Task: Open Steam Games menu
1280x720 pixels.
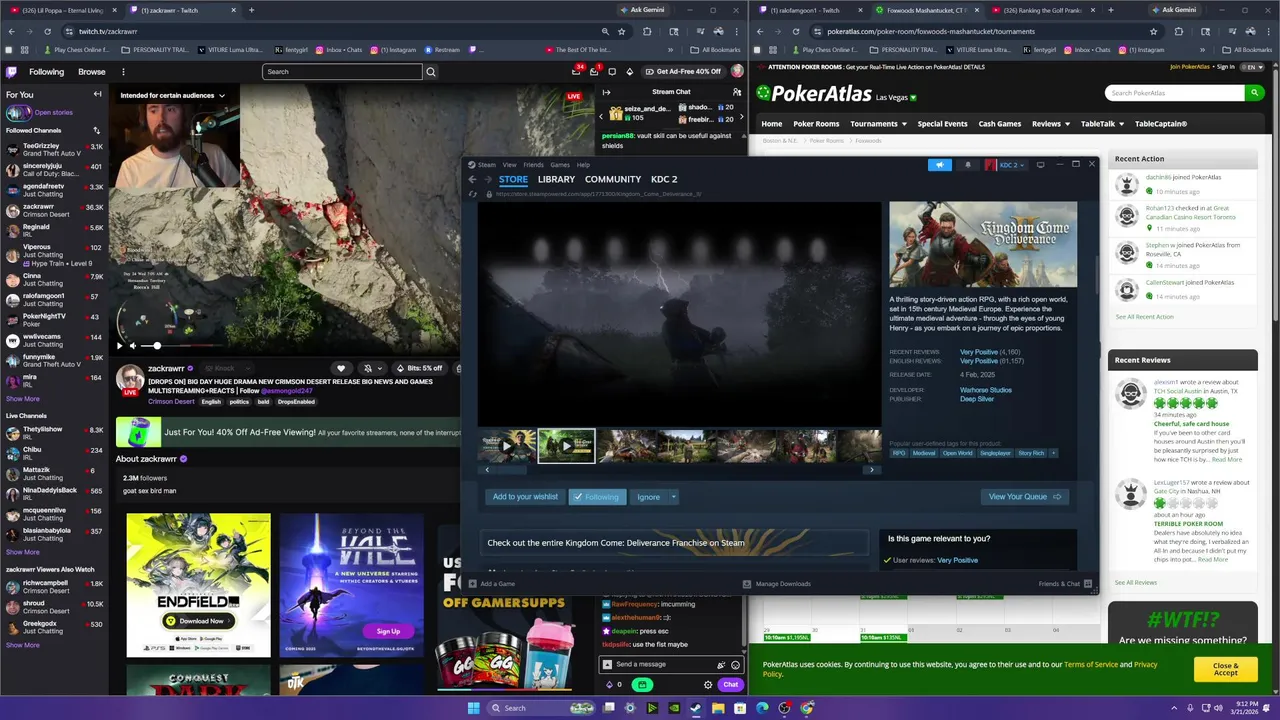Action: click(x=560, y=165)
